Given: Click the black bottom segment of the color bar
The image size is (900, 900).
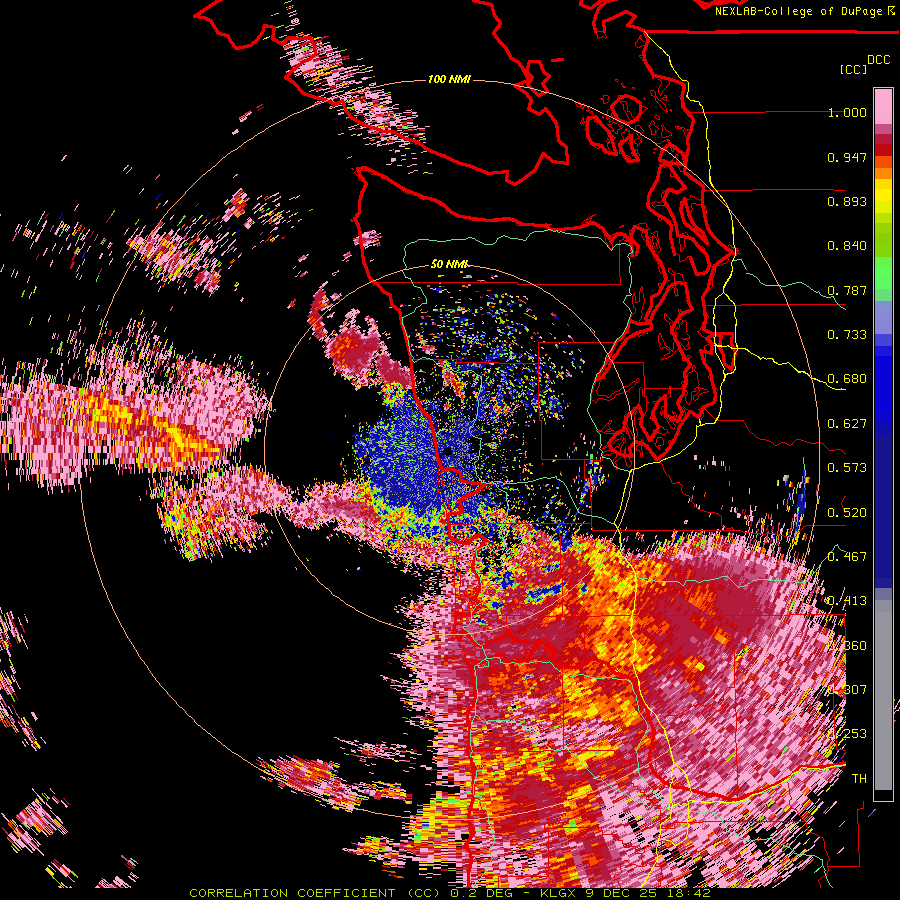Looking at the screenshot, I should coord(883,795).
